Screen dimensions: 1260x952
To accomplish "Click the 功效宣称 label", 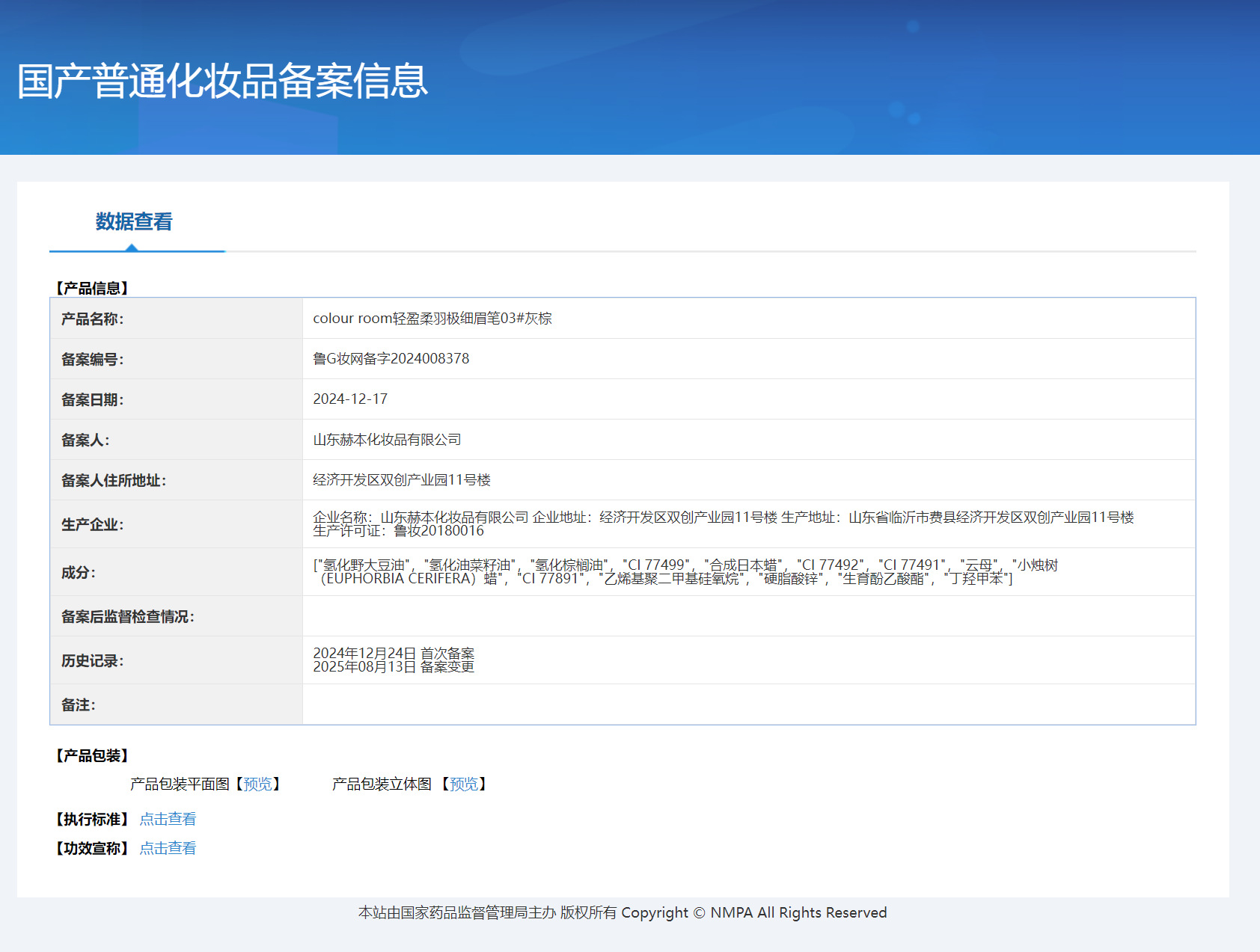I will coord(92,848).
